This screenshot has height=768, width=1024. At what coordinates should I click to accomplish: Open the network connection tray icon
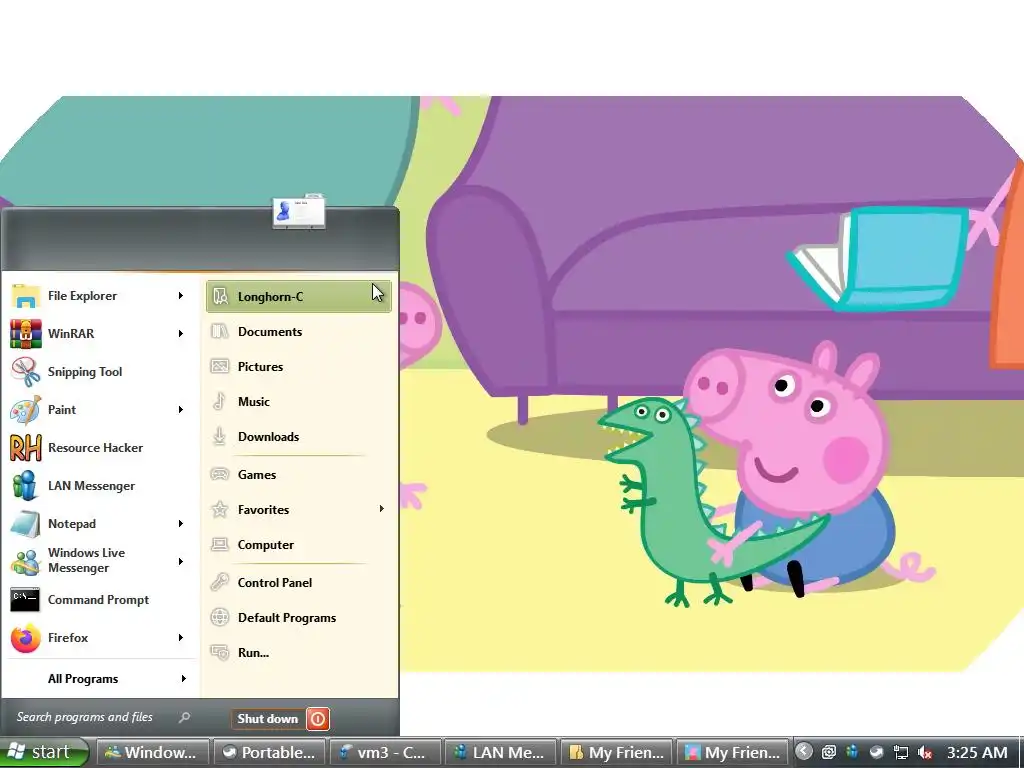pyautogui.click(x=901, y=752)
